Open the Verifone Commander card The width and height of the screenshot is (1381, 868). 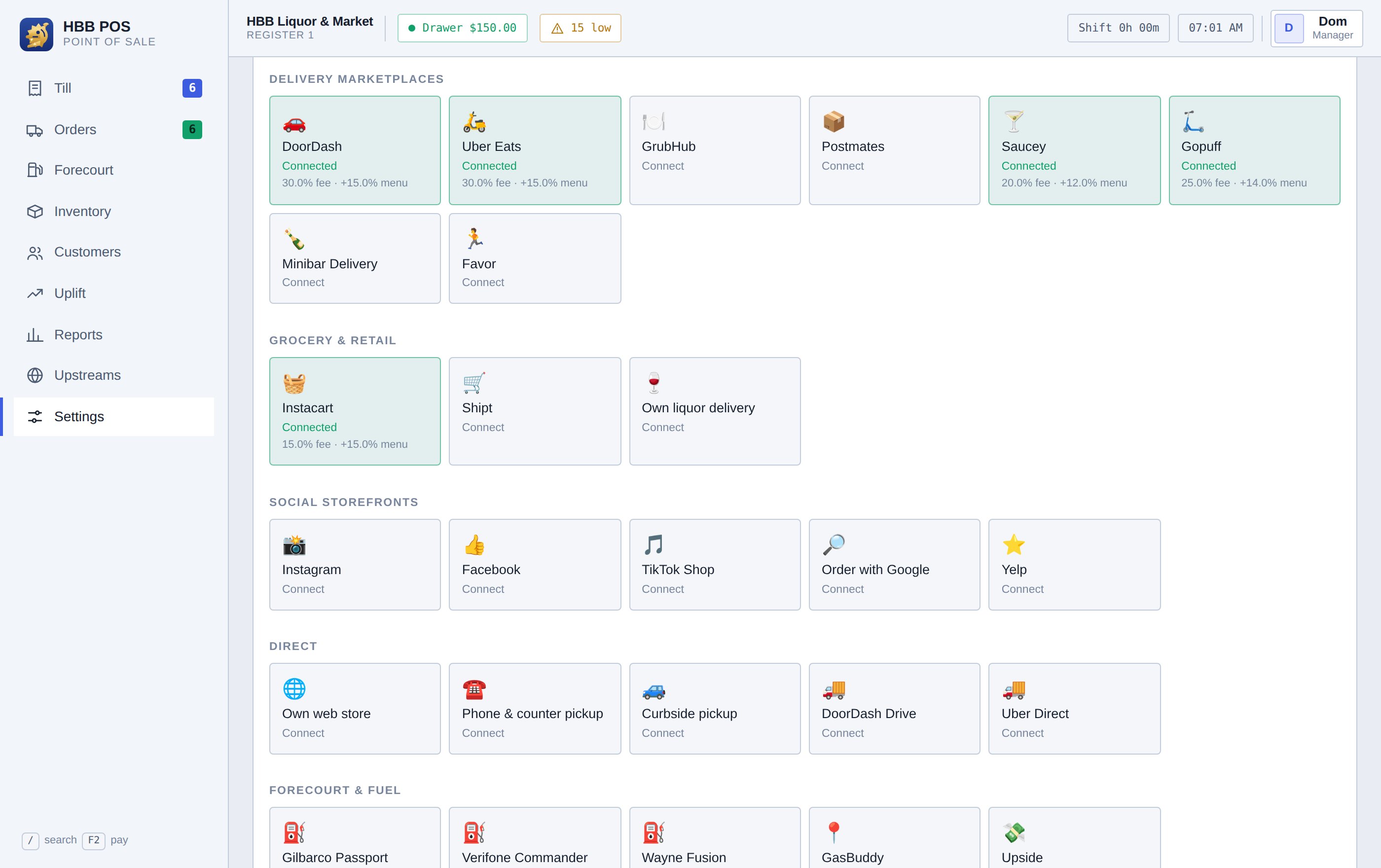(x=535, y=837)
